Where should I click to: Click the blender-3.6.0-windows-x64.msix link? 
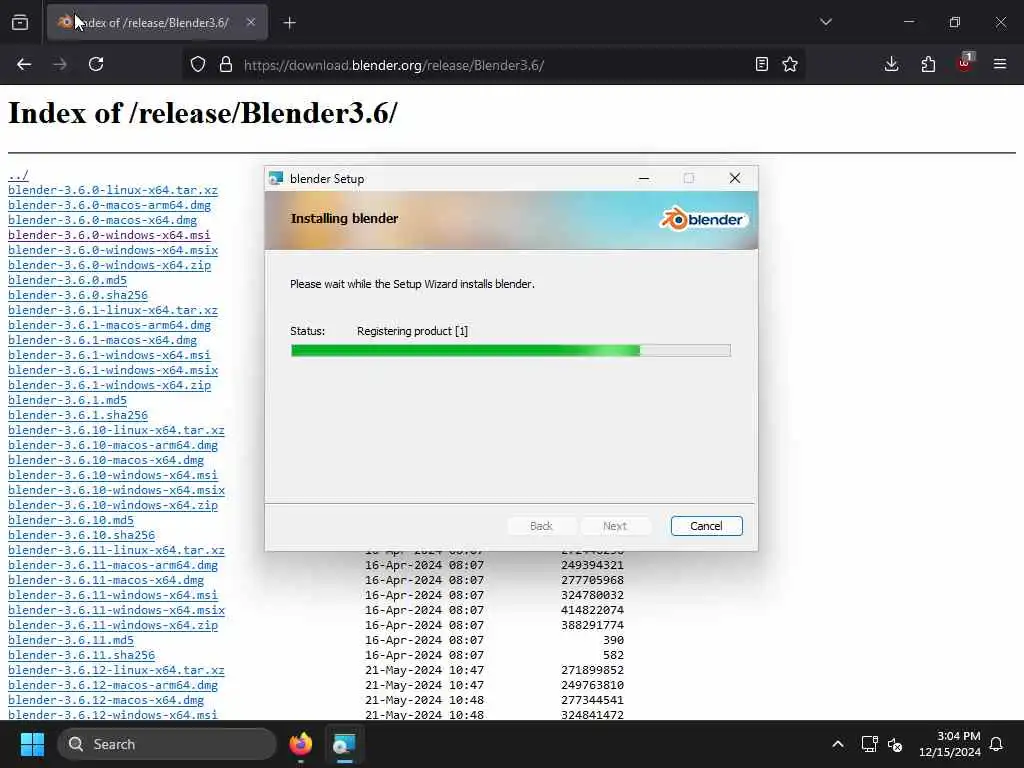click(113, 250)
